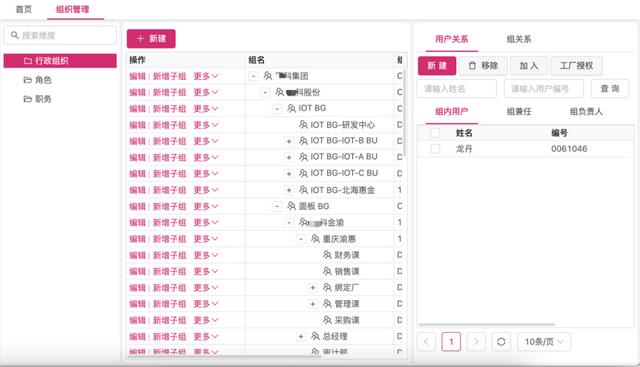Click 新建 button in user panel
The image size is (640, 367).
pos(437,66)
